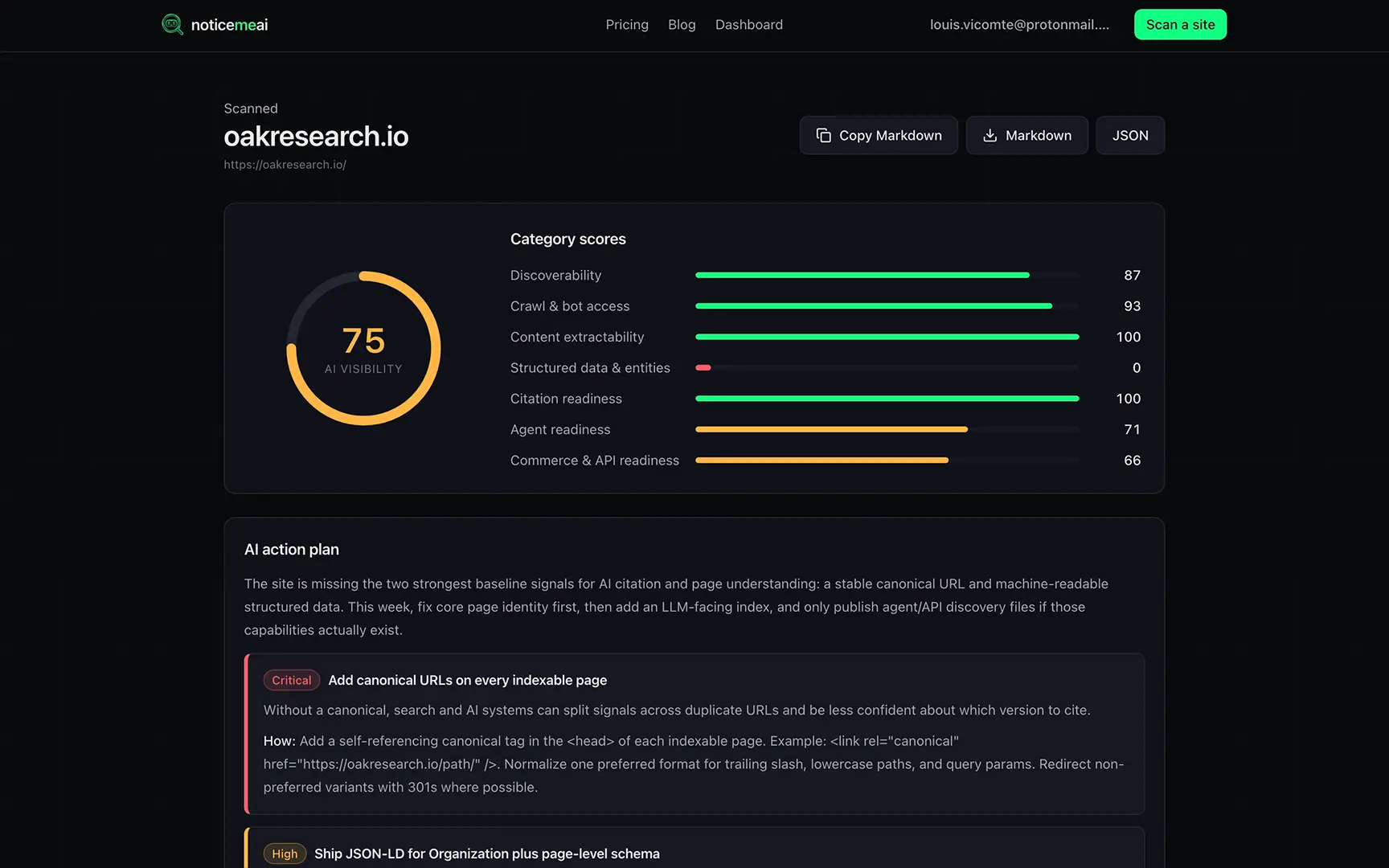Click the Structured data & entities red bar
The width and height of the screenshot is (1389, 868).
tap(703, 367)
